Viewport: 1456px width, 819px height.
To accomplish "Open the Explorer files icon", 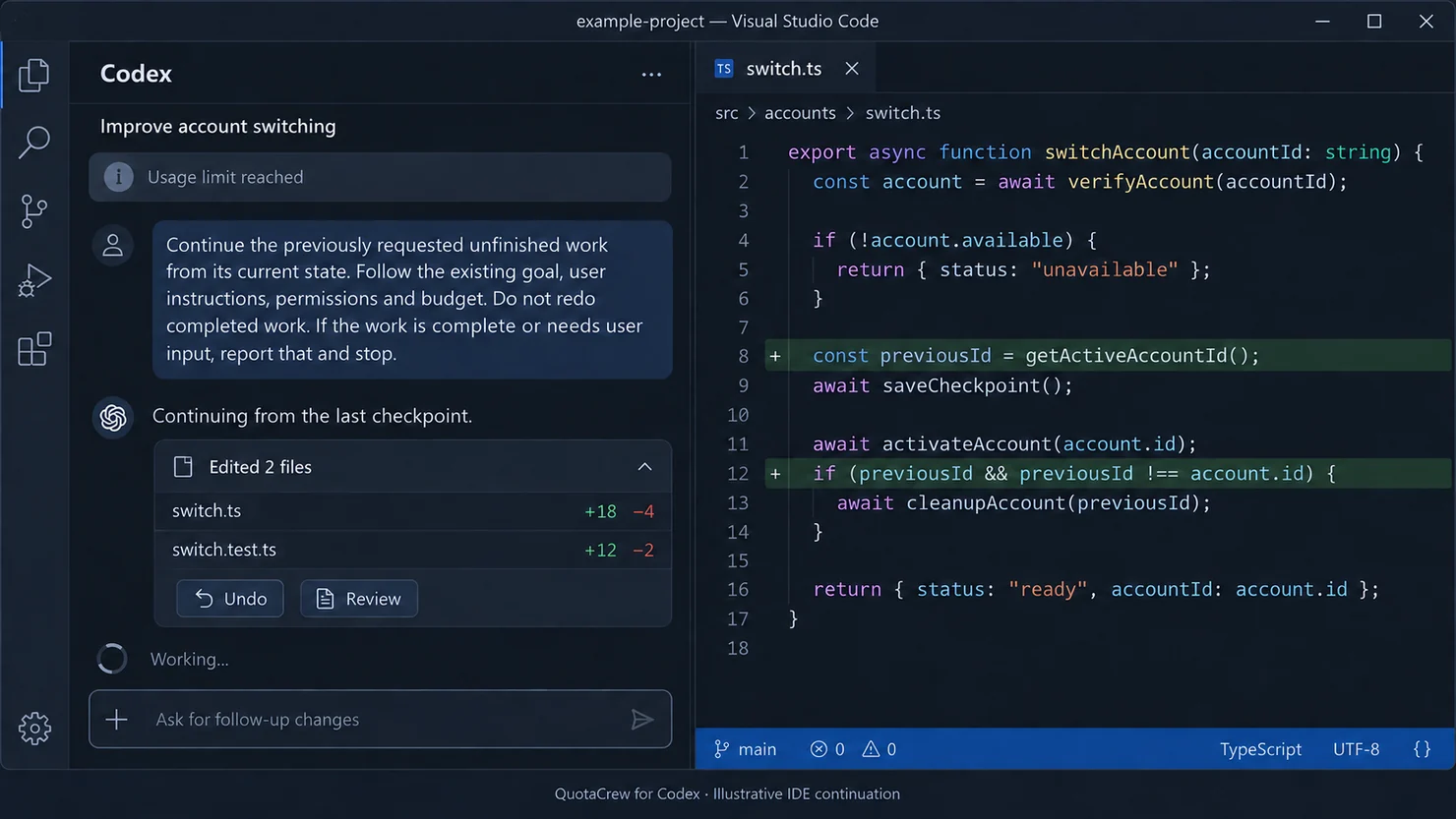I will (x=34, y=75).
